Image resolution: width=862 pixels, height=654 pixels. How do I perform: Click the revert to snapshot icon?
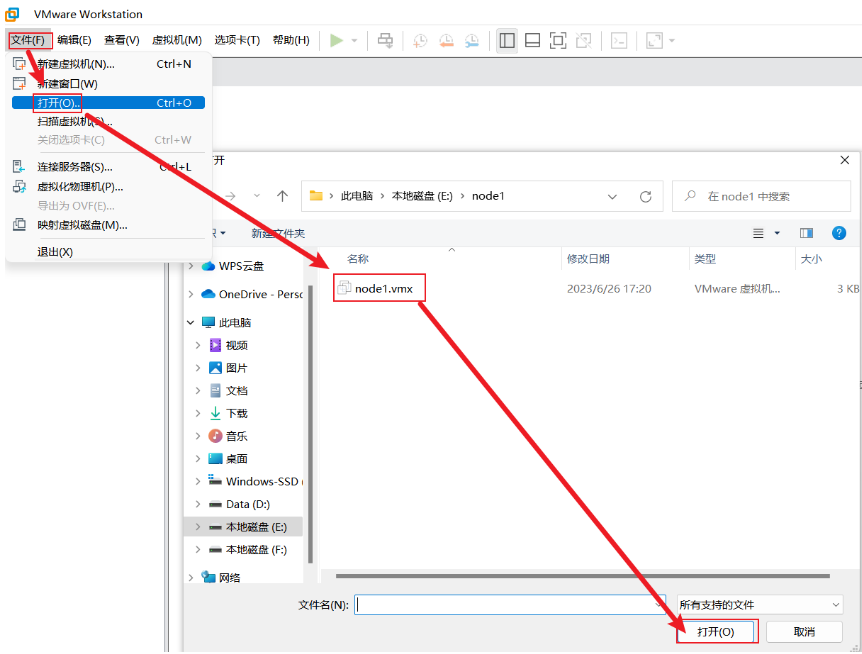(446, 40)
